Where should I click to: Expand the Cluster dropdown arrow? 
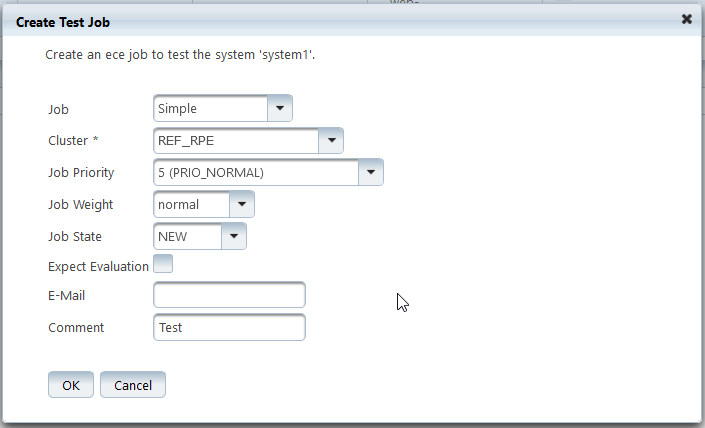tap(331, 140)
